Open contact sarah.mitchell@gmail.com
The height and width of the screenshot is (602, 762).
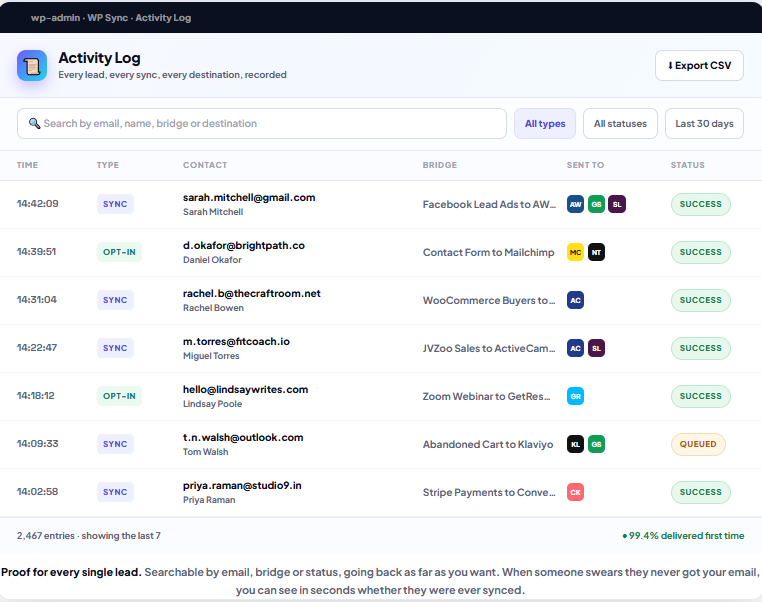249,198
